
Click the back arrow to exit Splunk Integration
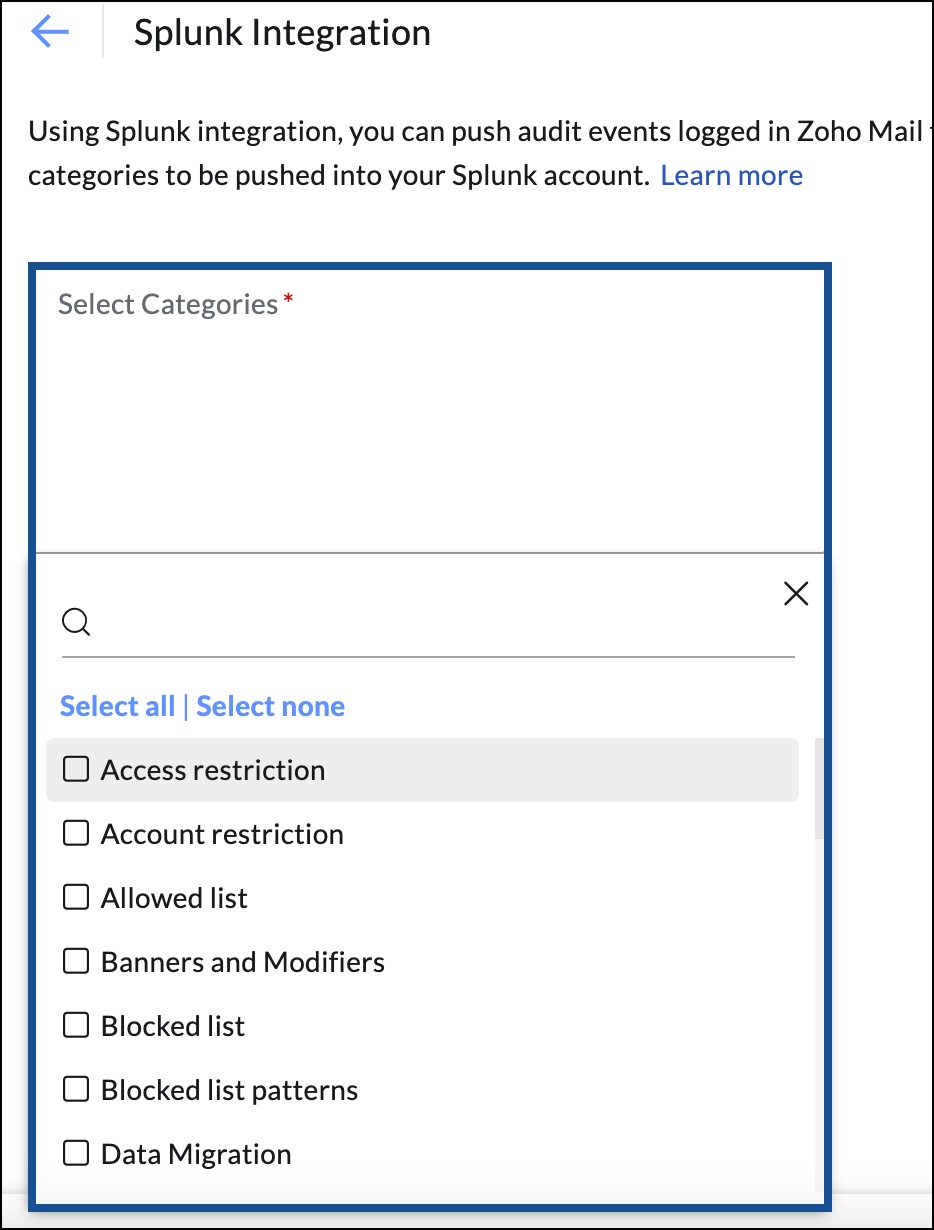pos(49,31)
